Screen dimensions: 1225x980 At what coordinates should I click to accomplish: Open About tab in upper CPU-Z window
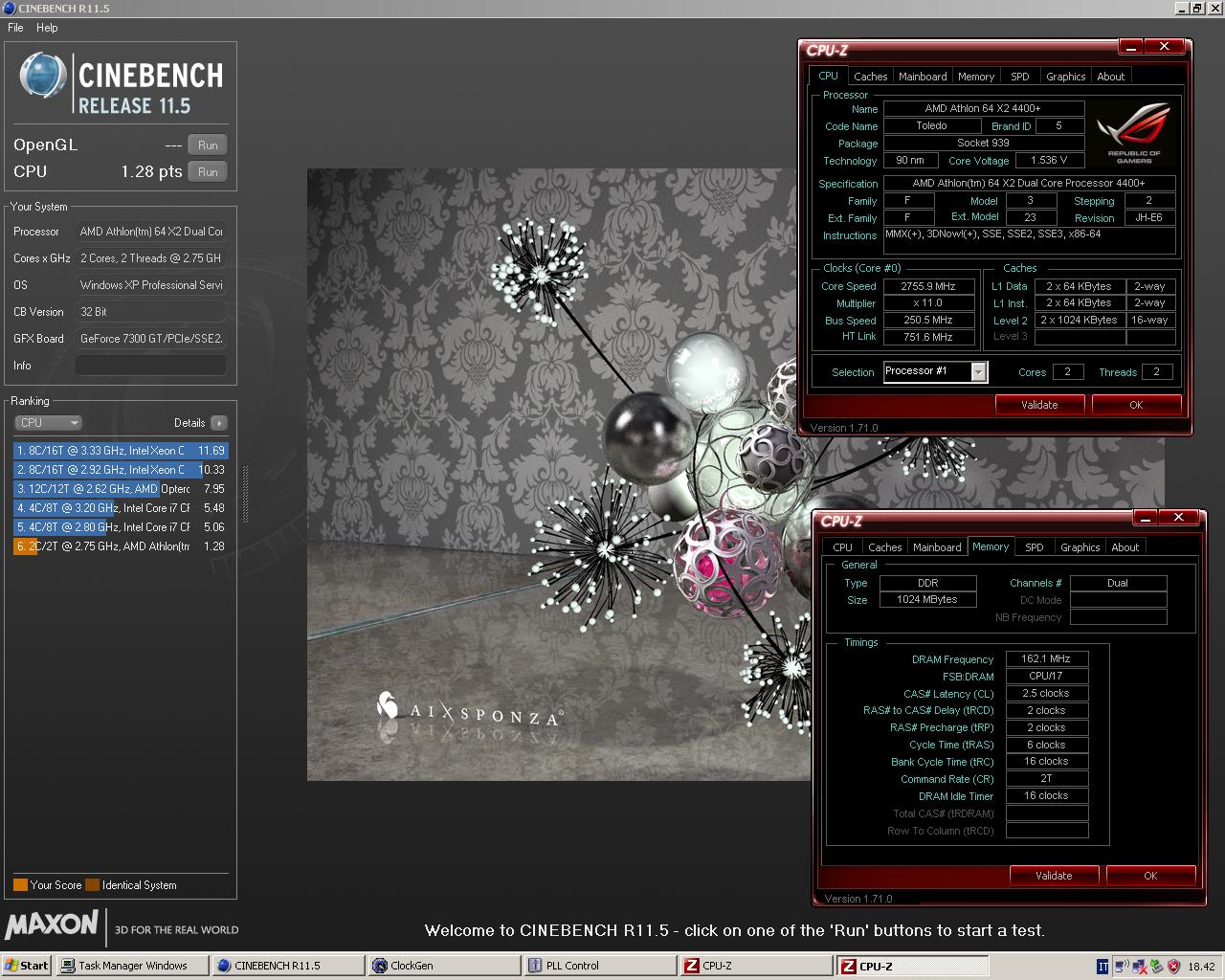[1111, 77]
